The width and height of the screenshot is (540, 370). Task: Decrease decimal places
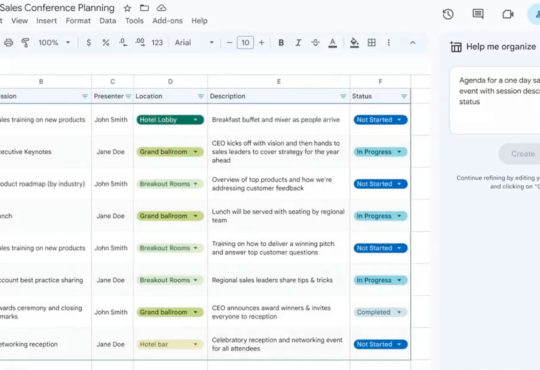[123, 42]
